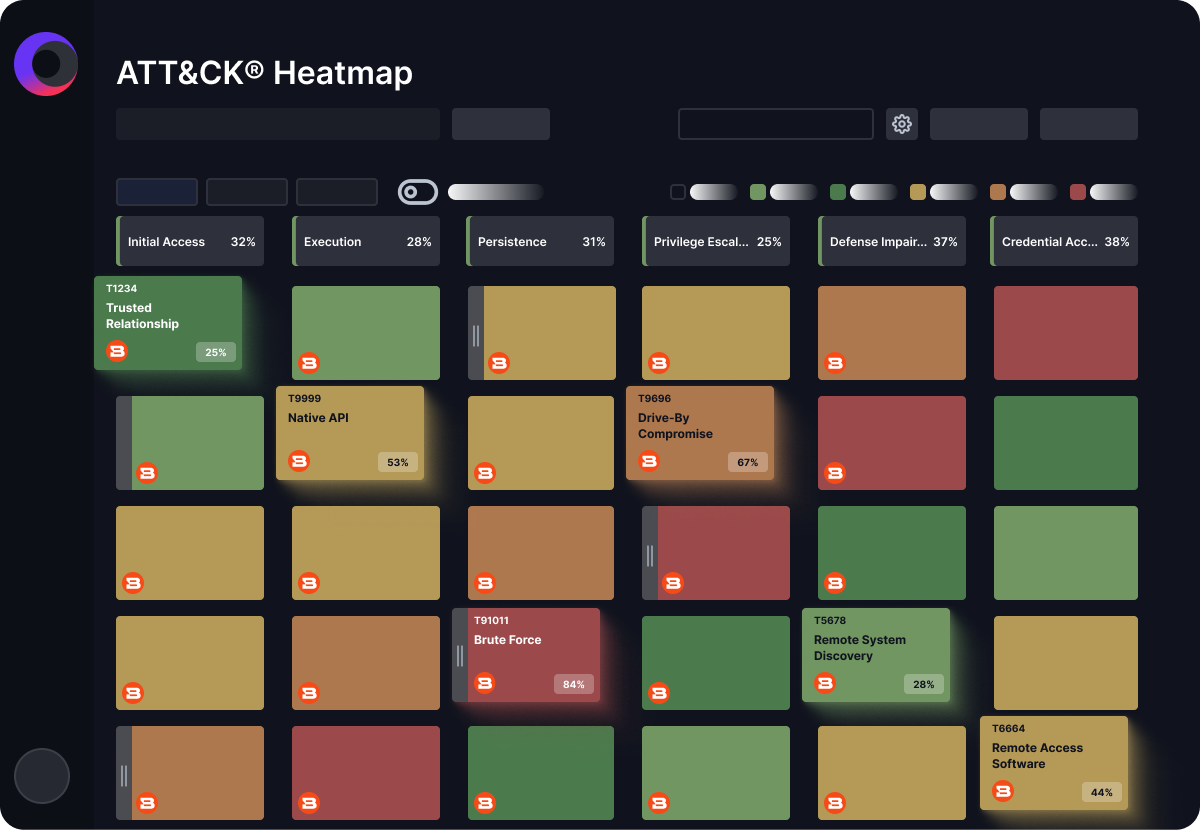Select the yellow legend swatch

click(x=918, y=192)
